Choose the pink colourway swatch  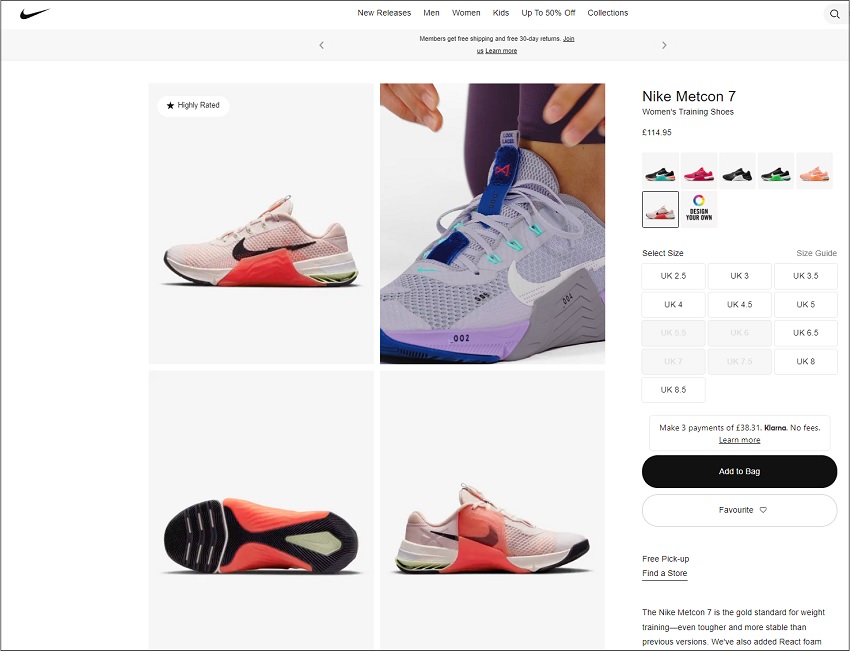[x=699, y=171]
